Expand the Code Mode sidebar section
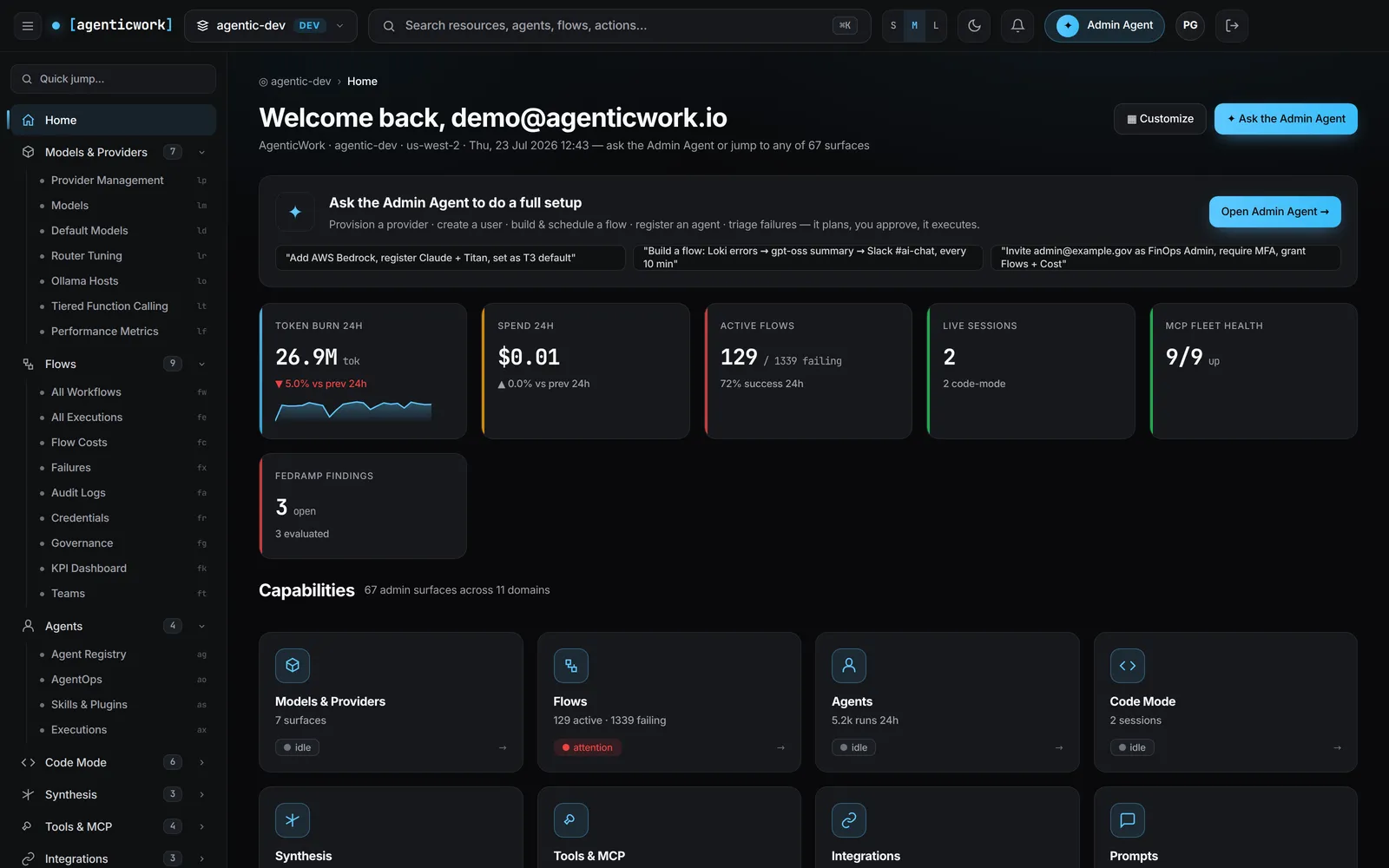This screenshot has width=1389, height=868. coord(201,763)
